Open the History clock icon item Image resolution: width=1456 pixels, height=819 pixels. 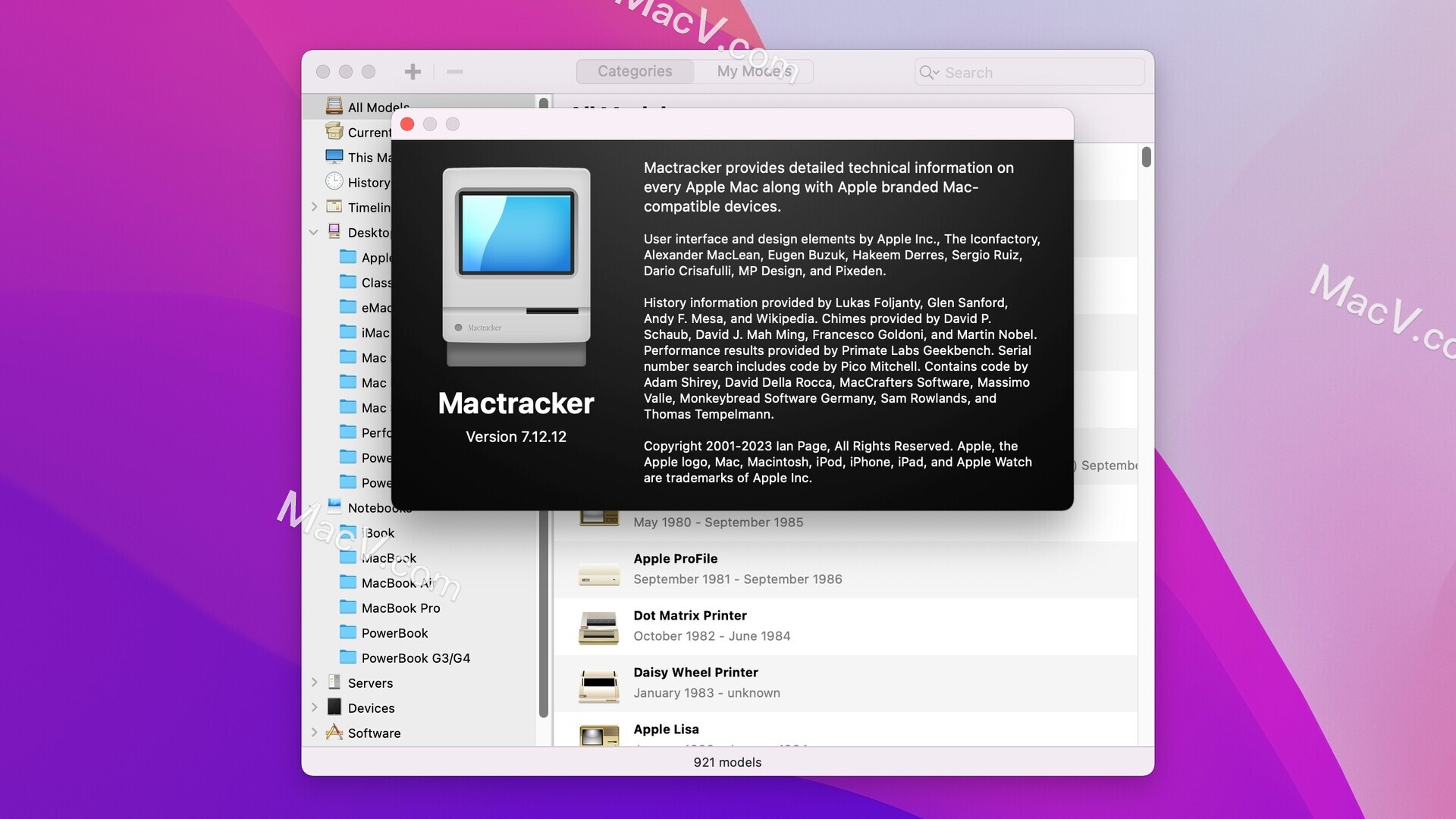[334, 181]
